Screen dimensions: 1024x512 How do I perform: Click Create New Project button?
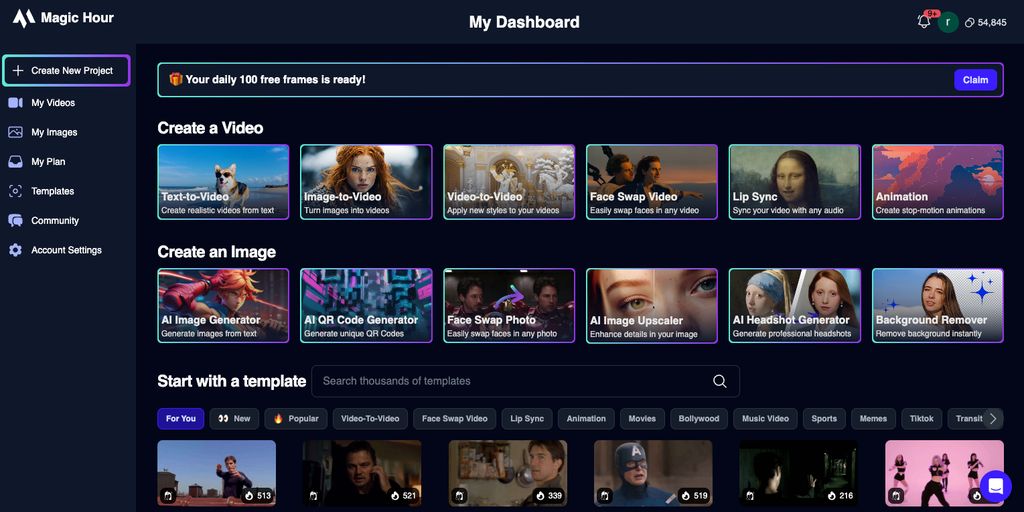pyautogui.click(x=67, y=71)
